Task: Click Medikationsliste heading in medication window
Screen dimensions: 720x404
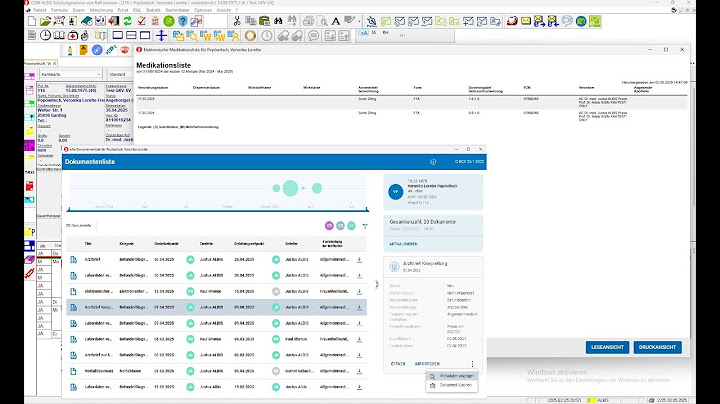Action: point(163,65)
